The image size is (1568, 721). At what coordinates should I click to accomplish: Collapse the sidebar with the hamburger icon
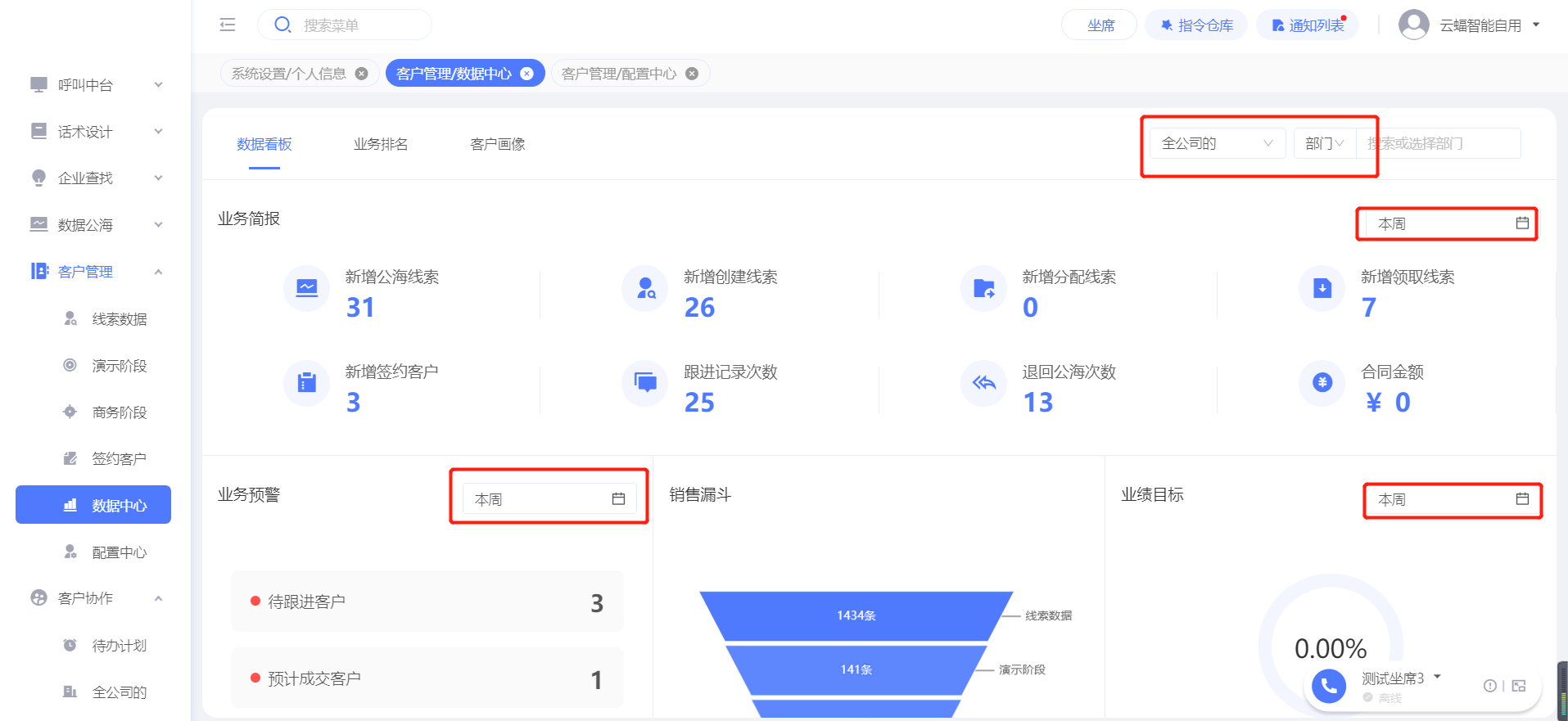228,25
